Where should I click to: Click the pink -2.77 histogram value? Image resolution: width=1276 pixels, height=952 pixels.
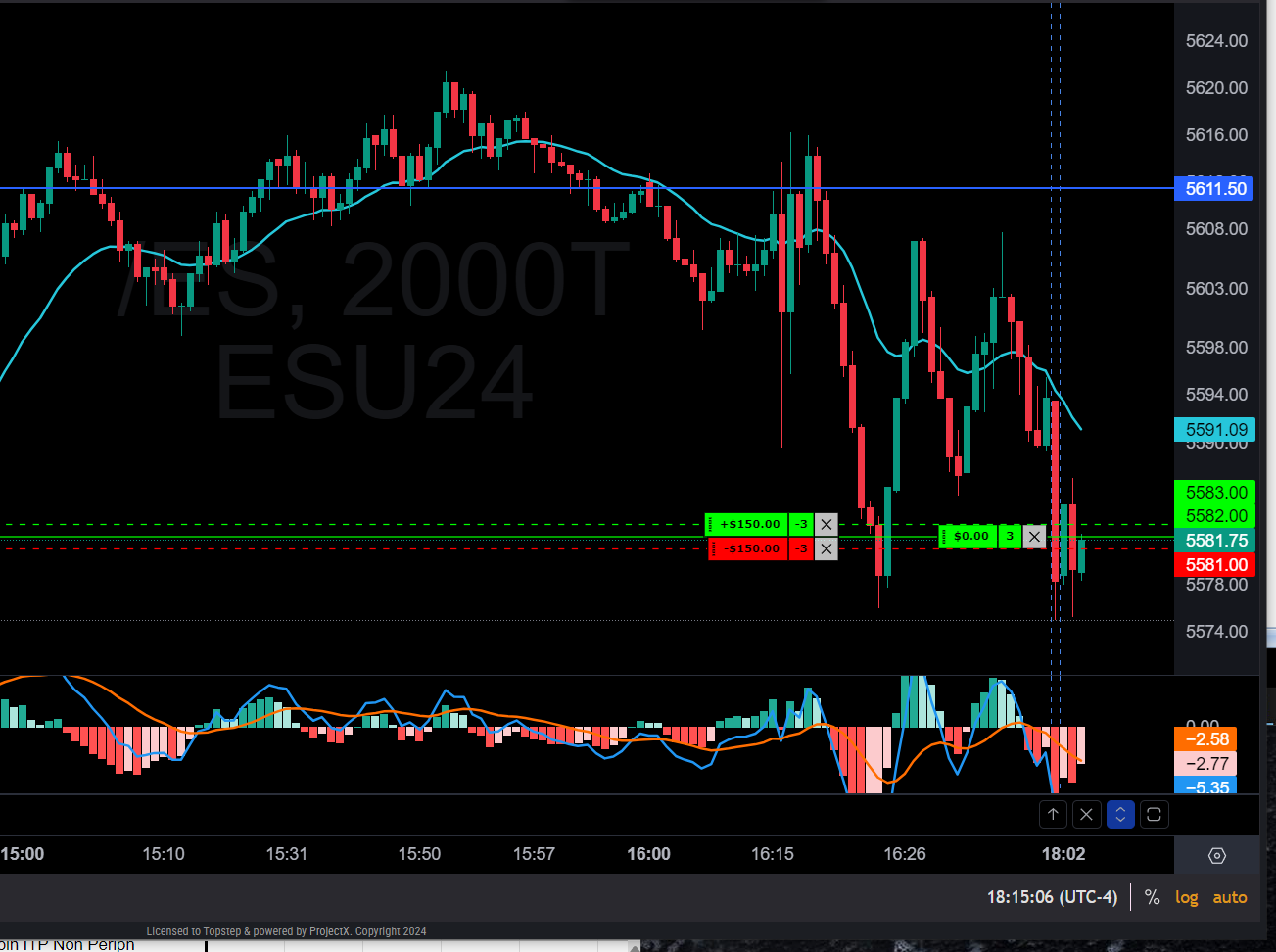tap(1205, 763)
